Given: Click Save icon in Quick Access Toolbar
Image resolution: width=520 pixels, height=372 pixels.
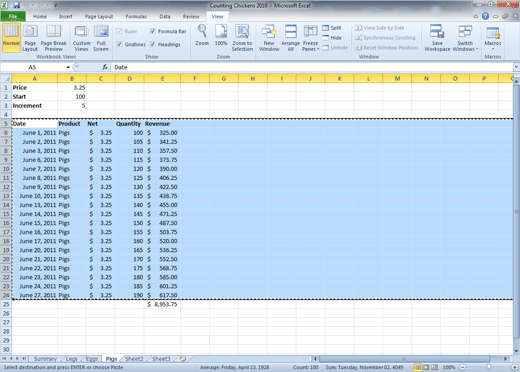Looking at the screenshot, I should click(x=16, y=5).
